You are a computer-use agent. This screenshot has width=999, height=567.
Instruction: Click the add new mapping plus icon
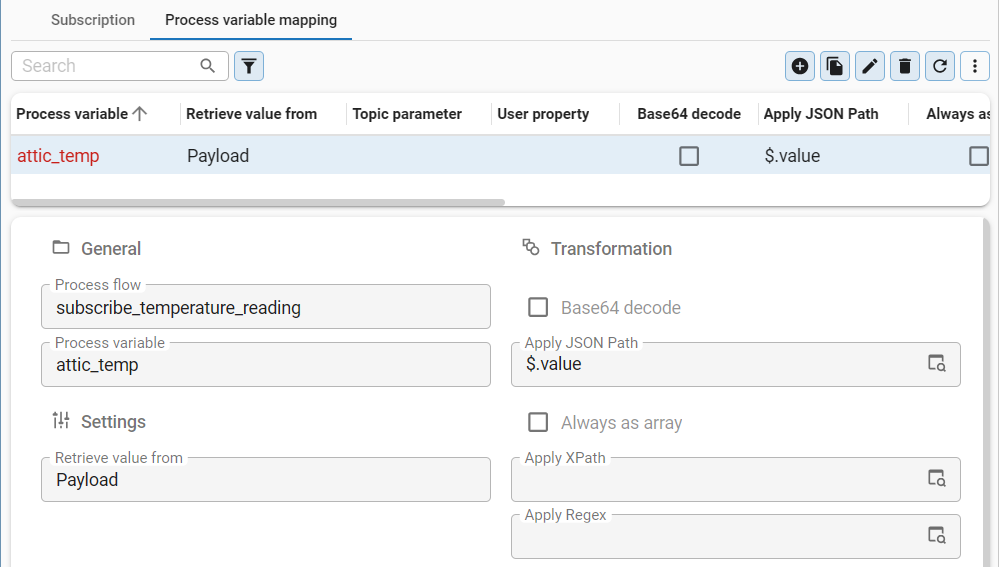click(800, 66)
